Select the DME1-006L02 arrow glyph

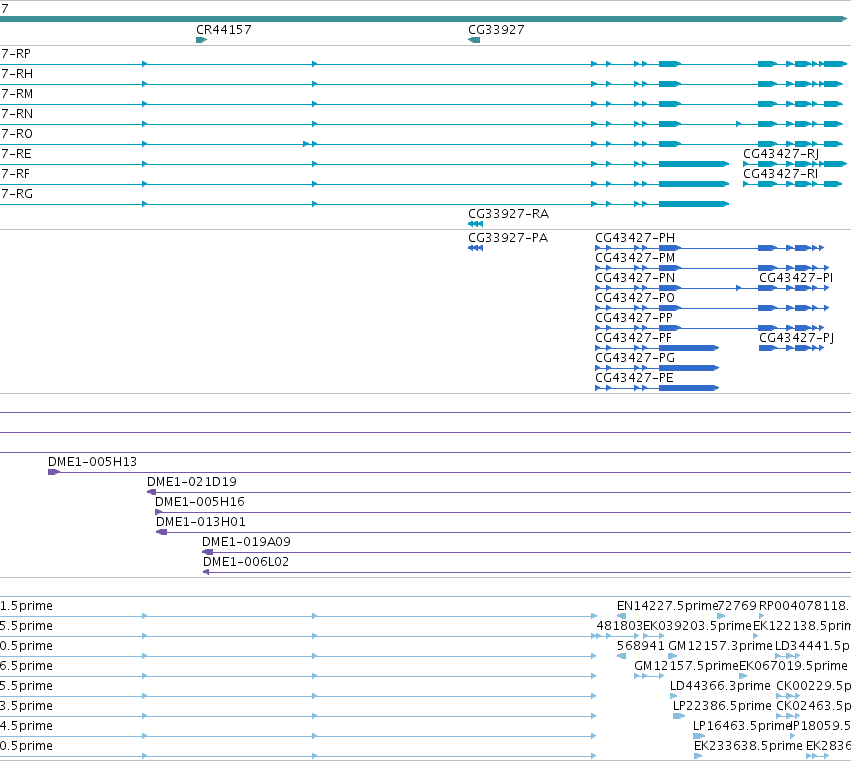pos(206,572)
